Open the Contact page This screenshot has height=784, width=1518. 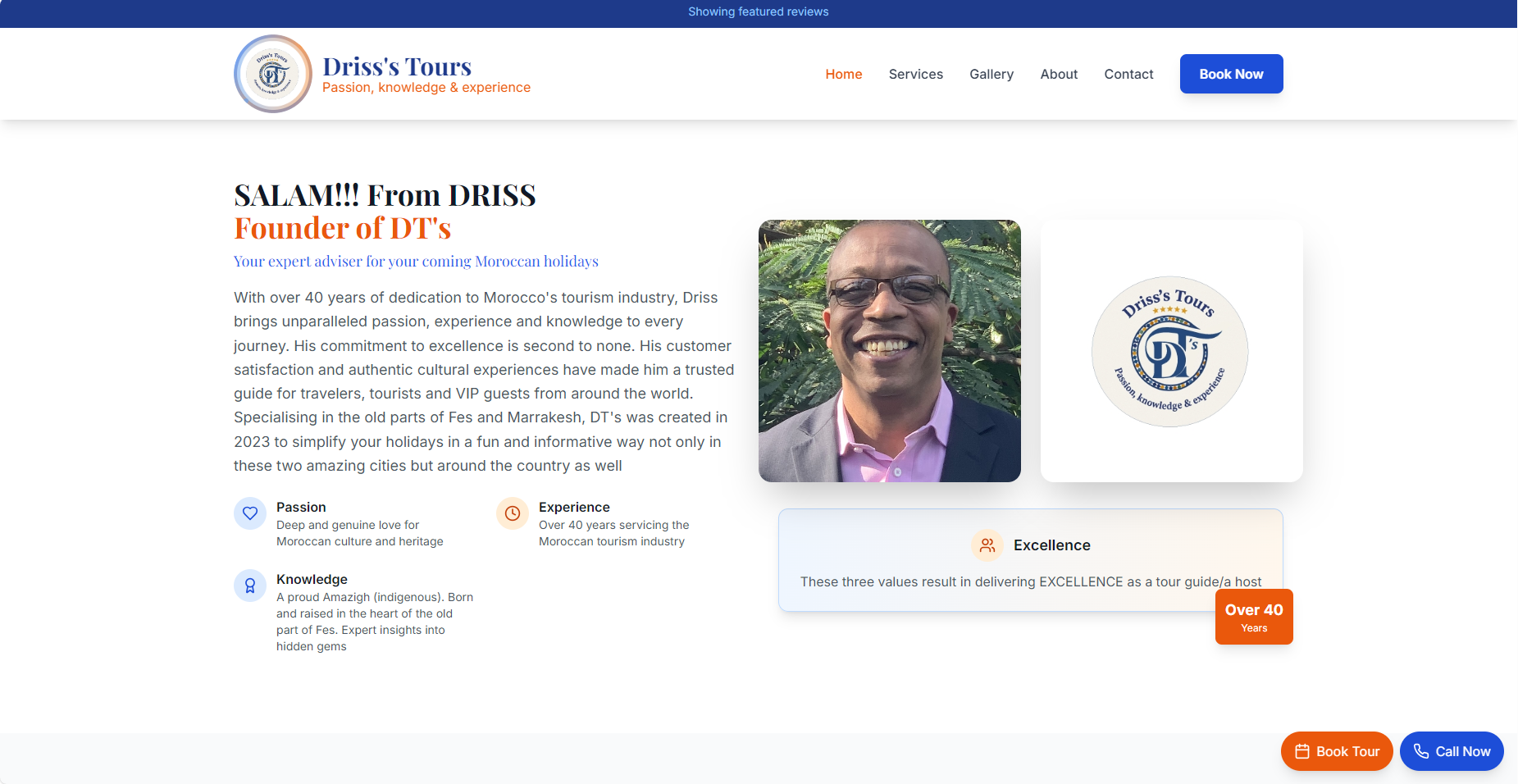(x=1128, y=74)
